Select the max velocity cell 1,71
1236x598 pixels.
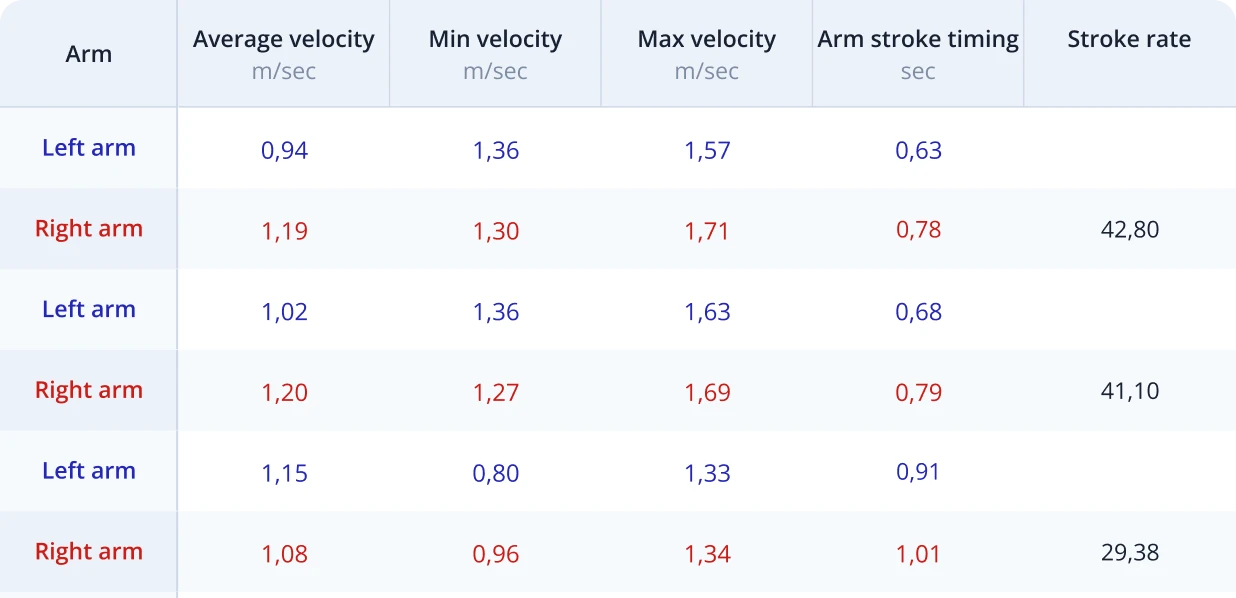(x=707, y=231)
